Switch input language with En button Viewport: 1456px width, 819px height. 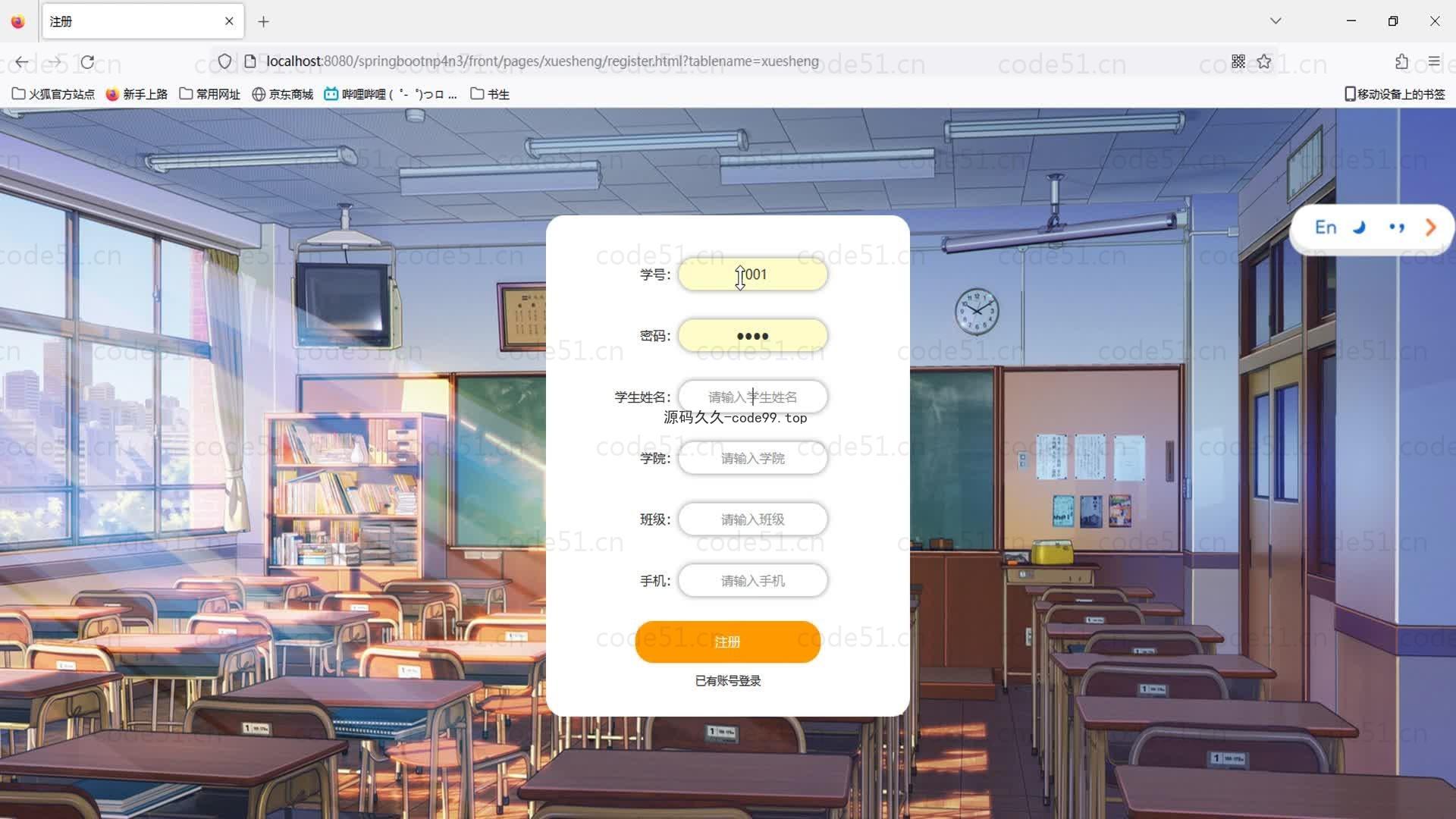coord(1326,227)
